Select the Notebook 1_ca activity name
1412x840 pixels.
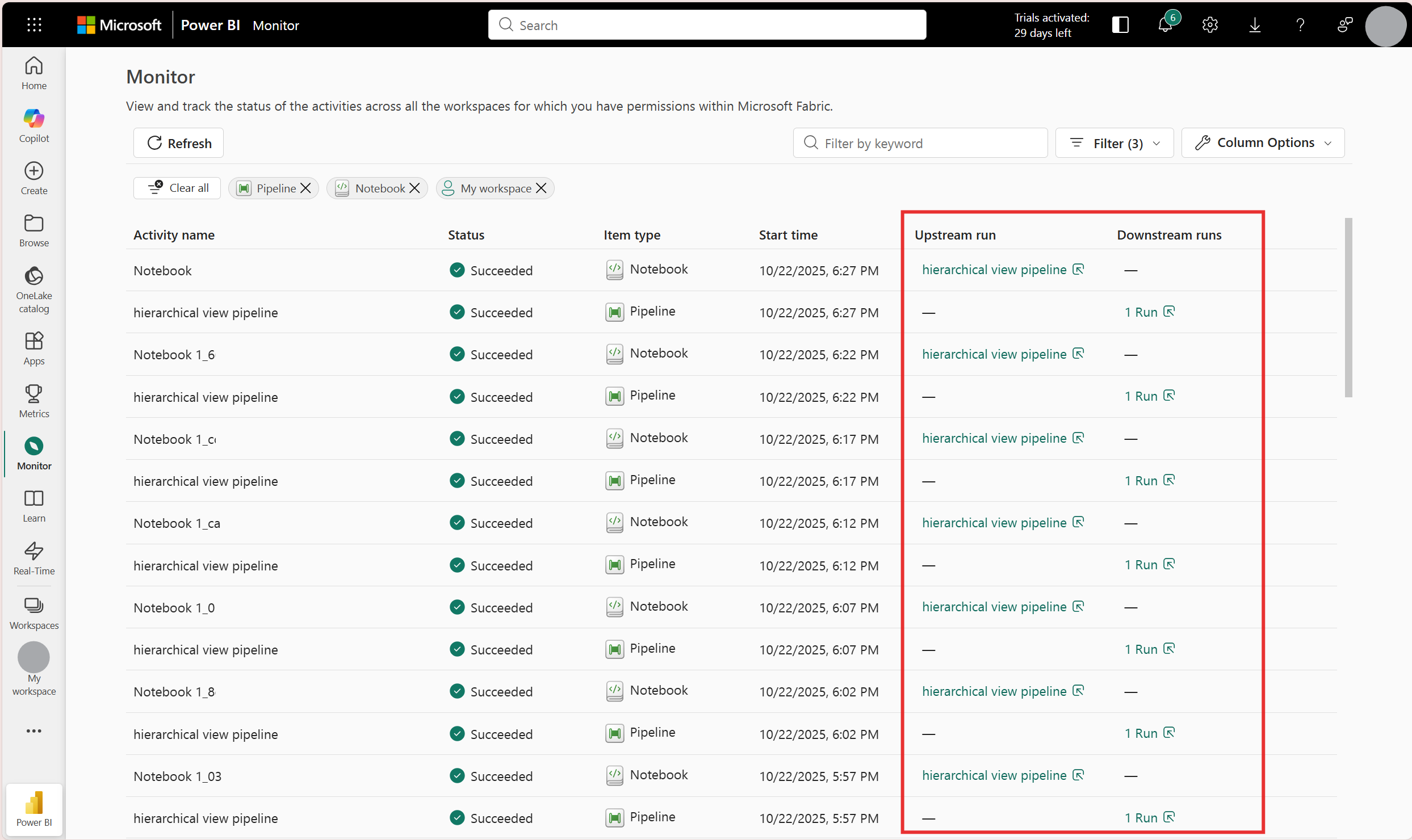177,523
